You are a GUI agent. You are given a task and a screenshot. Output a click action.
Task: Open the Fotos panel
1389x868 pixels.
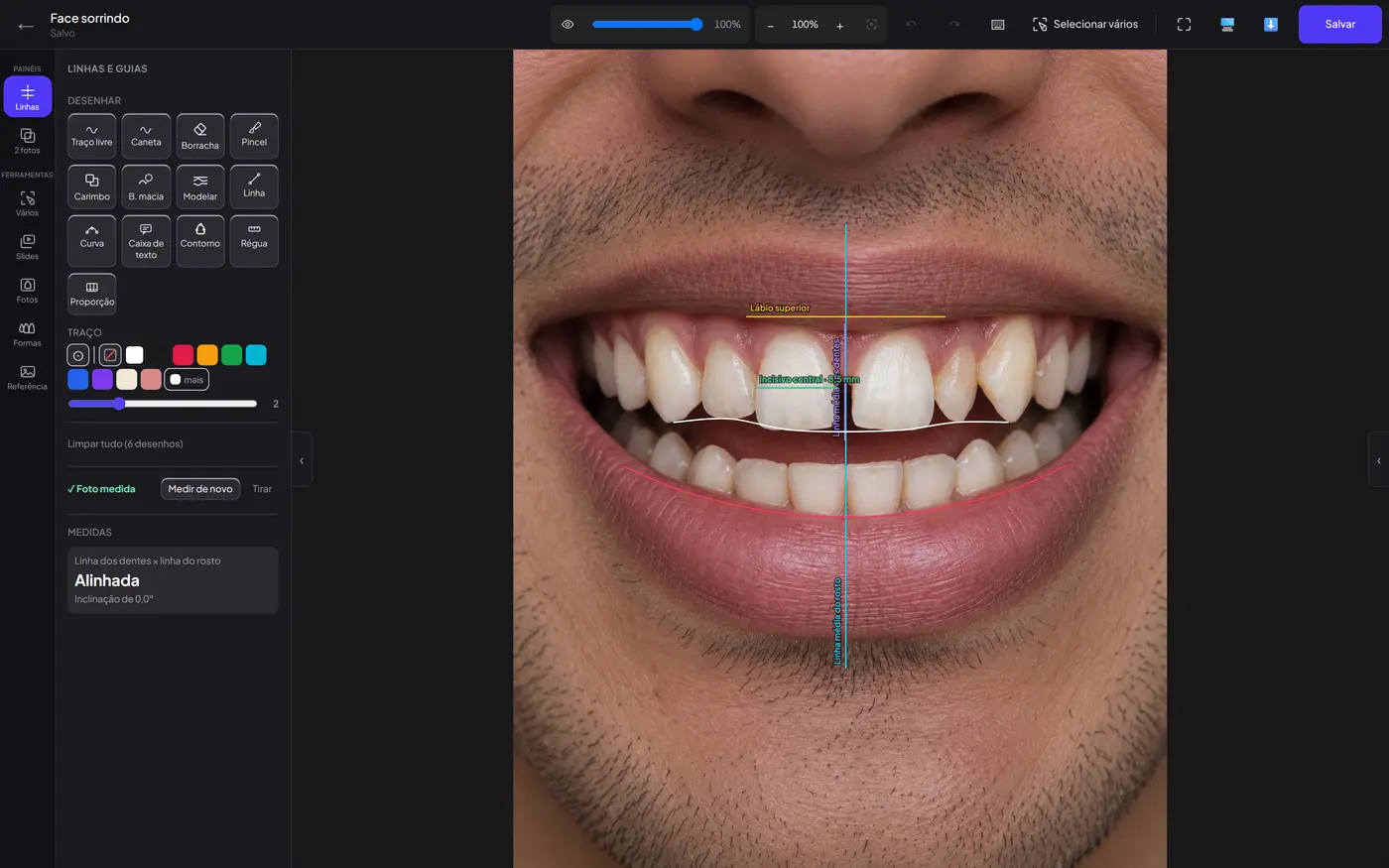pos(28,291)
